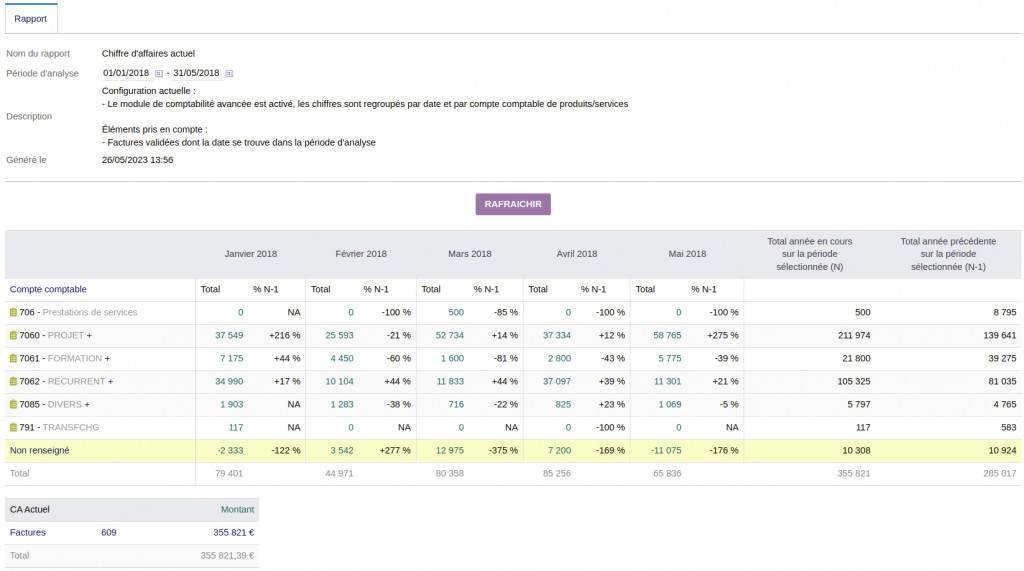Expand the 7062 RECURRENT plus sign

111,381
